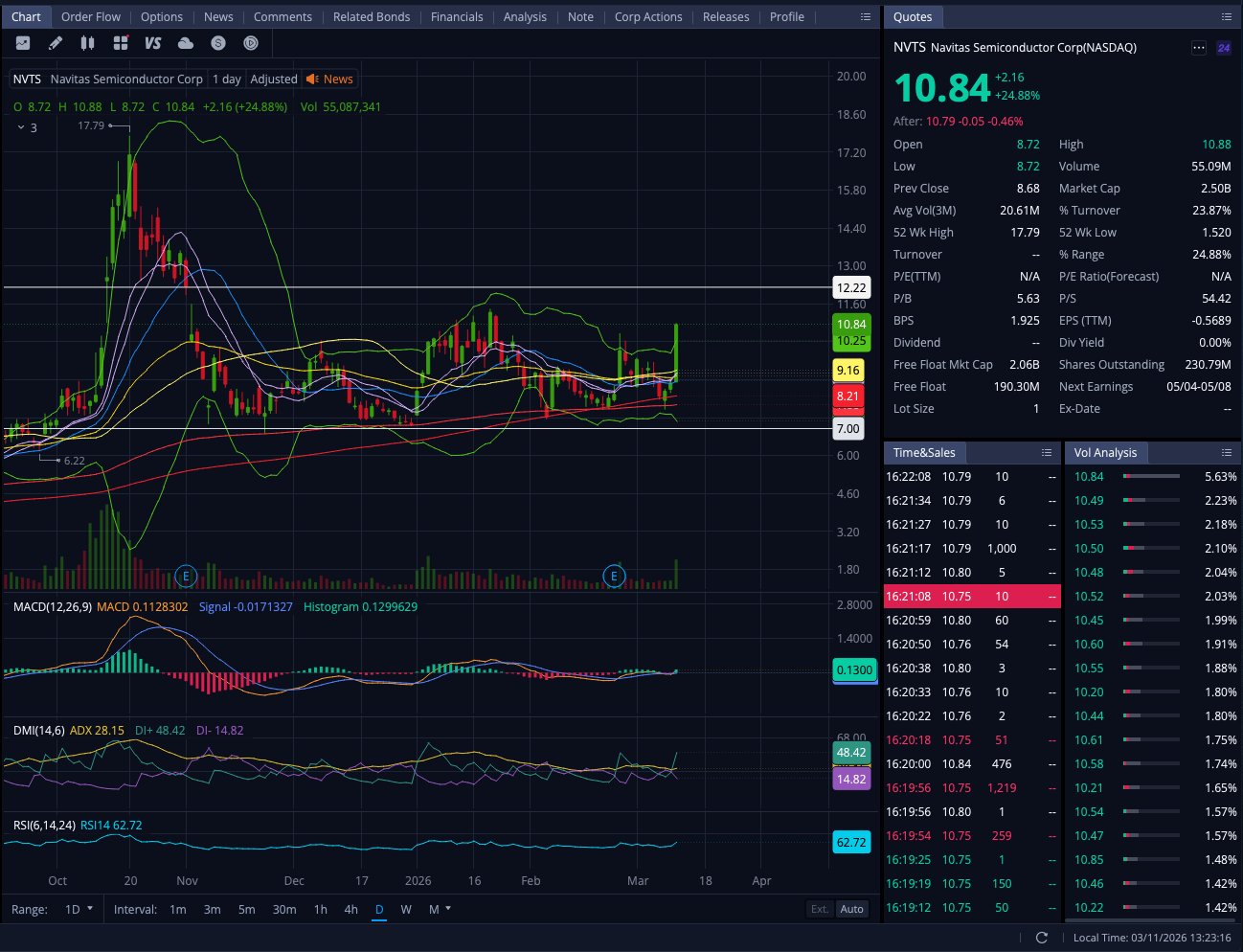Click the cloud icon in chart toolbar
Image resolution: width=1243 pixels, height=952 pixels.
(186, 43)
